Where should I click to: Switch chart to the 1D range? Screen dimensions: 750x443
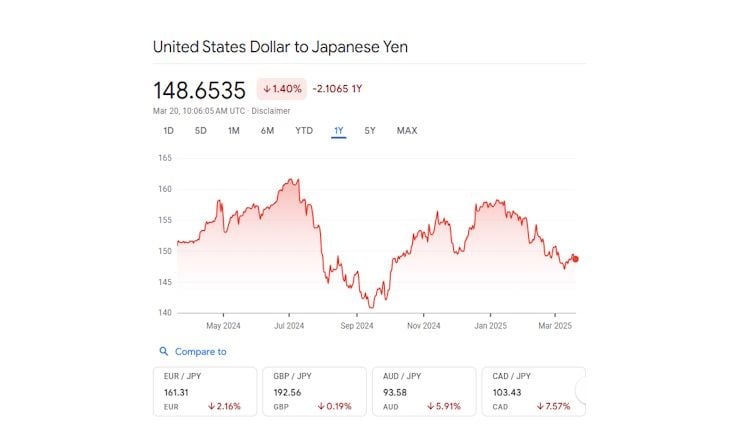click(169, 131)
